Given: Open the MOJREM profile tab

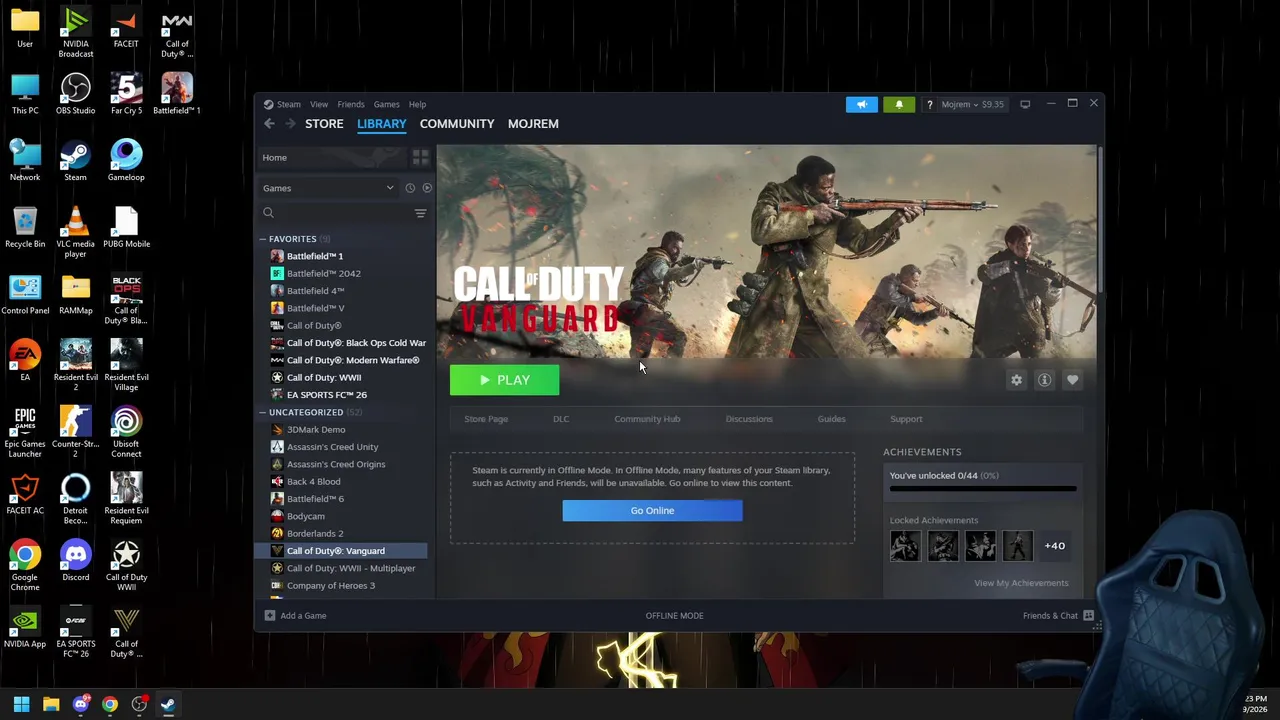Looking at the screenshot, I should pos(533,124).
